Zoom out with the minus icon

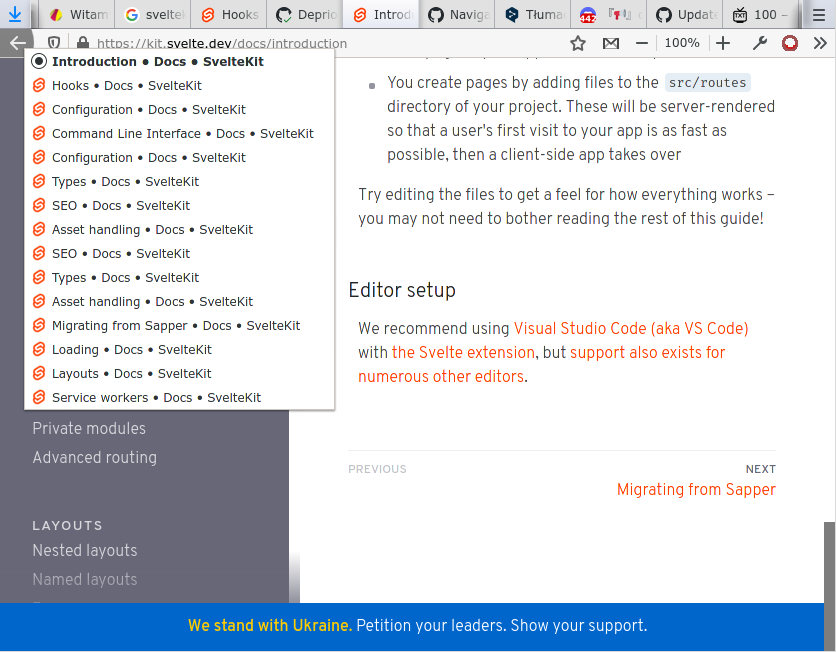coord(642,43)
